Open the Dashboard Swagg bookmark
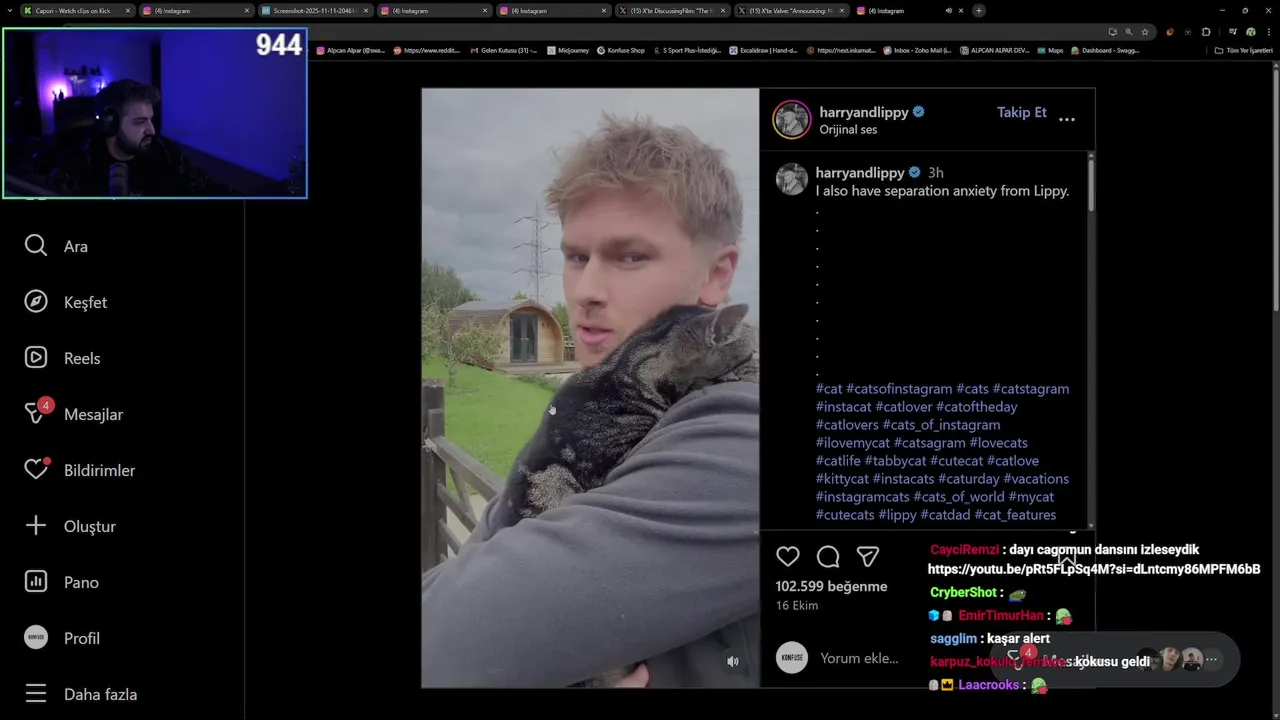 (1104, 50)
